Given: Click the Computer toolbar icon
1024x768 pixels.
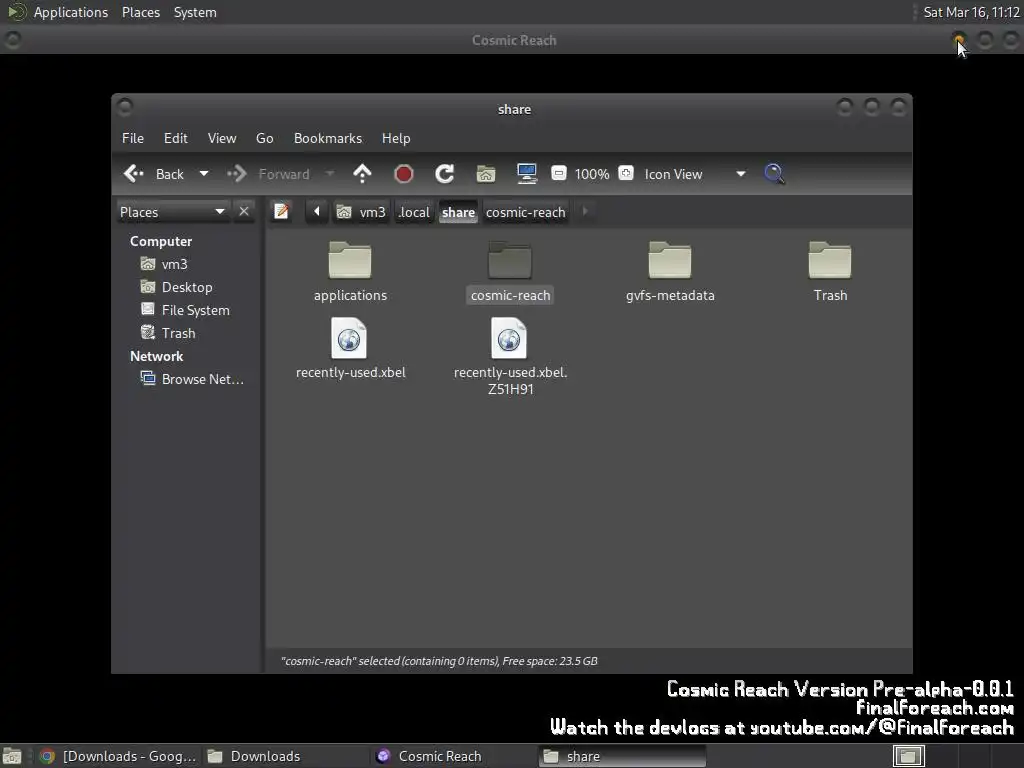Looking at the screenshot, I should pyautogui.click(x=526, y=174).
